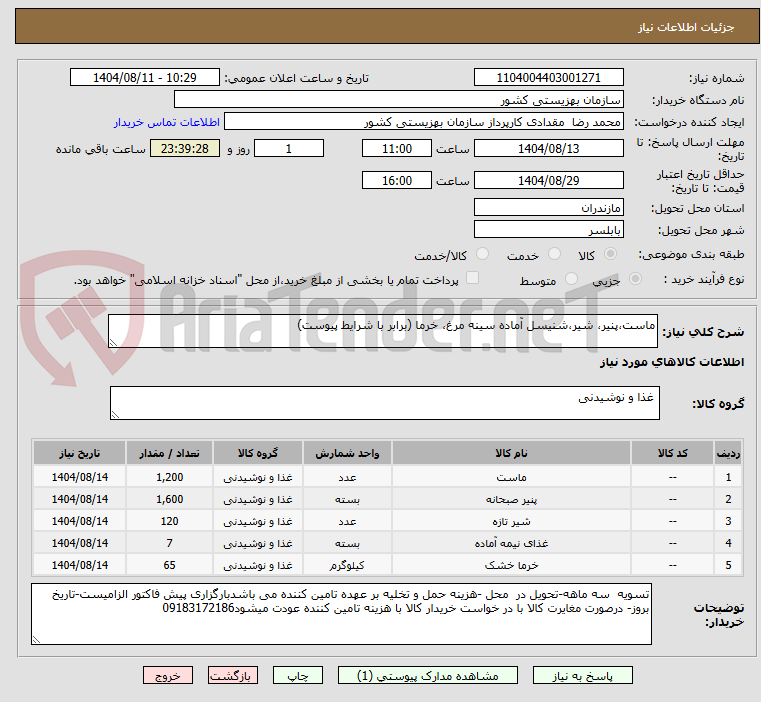This screenshot has width=761, height=702.
Task: Click the 'شماره نیاز' number field
Action: point(548,78)
